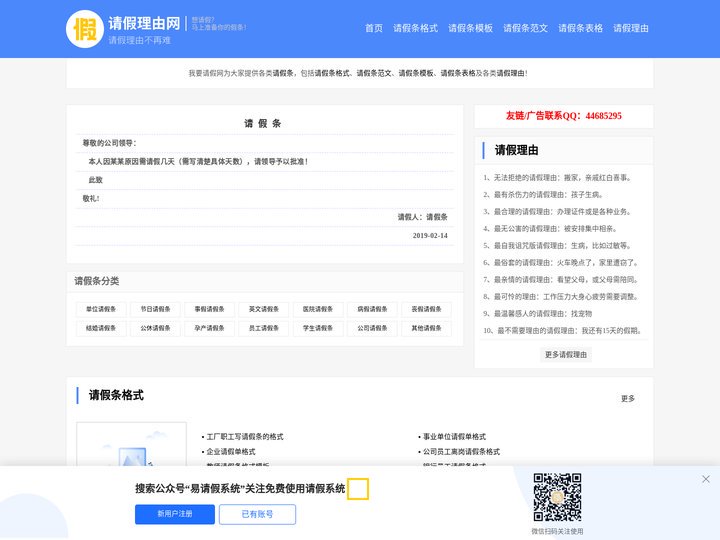Click the 微信扫码关注使用 caption

[557, 531]
